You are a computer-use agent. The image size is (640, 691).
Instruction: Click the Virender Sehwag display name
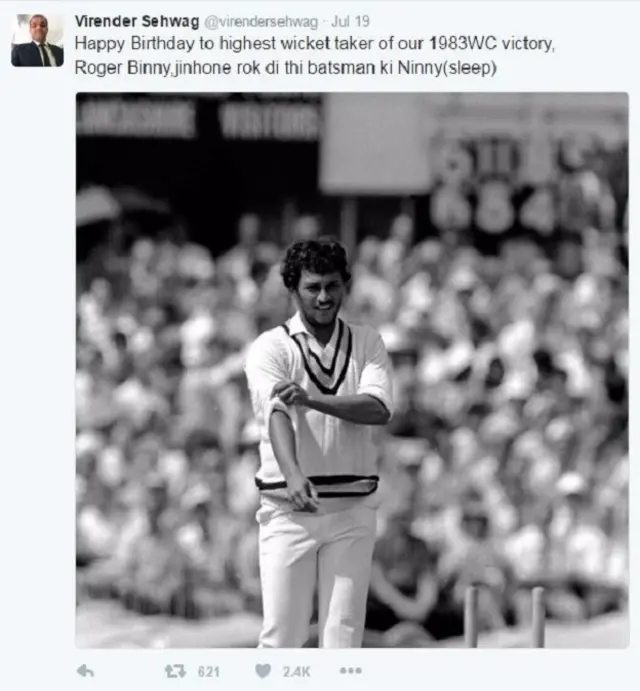[x=137, y=21]
